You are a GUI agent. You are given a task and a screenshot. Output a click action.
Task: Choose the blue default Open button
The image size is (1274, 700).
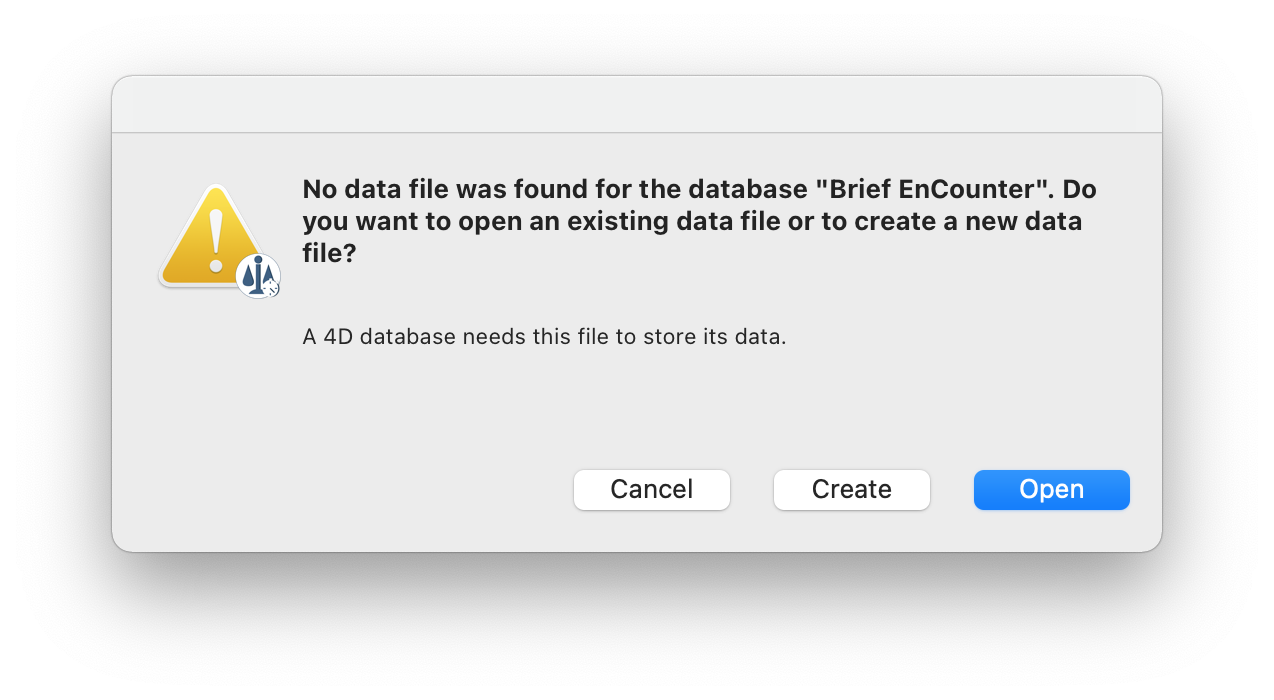click(x=1051, y=490)
